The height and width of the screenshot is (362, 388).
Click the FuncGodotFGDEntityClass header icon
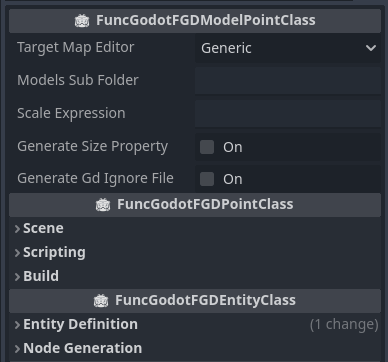101,301
